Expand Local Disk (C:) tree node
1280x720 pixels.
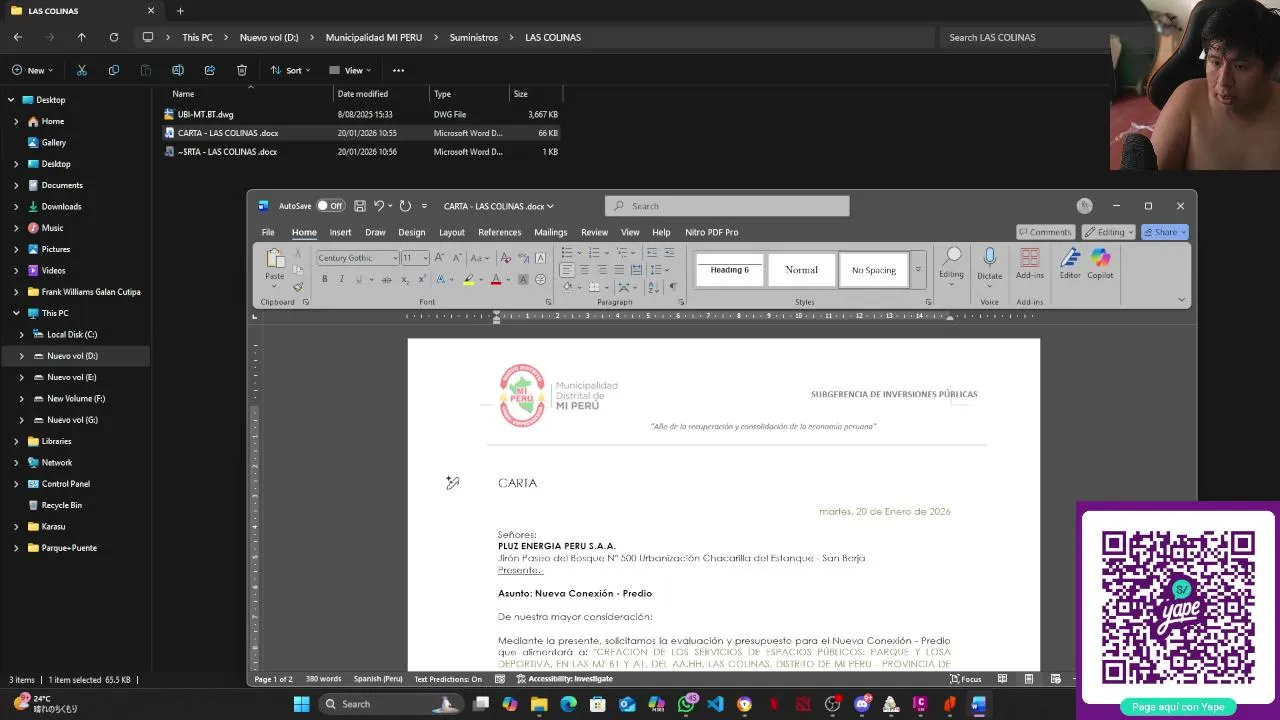[x=22, y=335]
